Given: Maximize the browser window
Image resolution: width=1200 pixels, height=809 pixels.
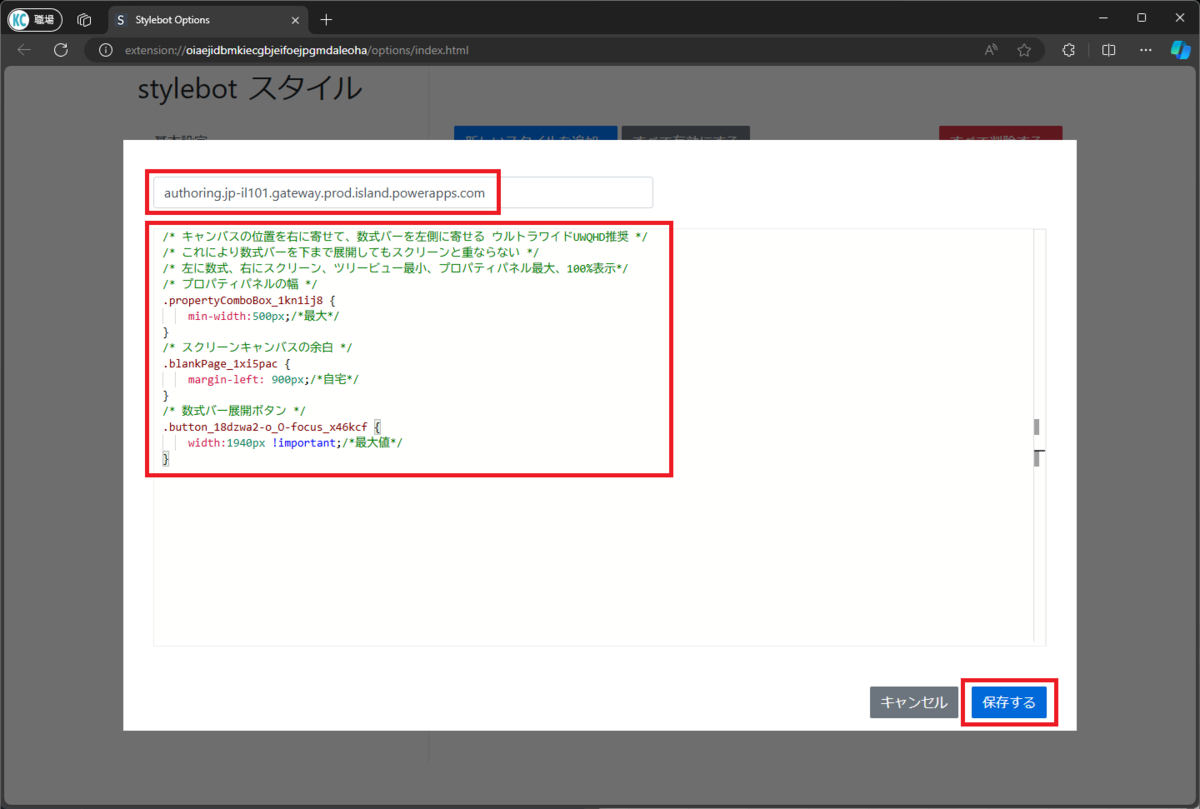Looking at the screenshot, I should [x=1141, y=18].
